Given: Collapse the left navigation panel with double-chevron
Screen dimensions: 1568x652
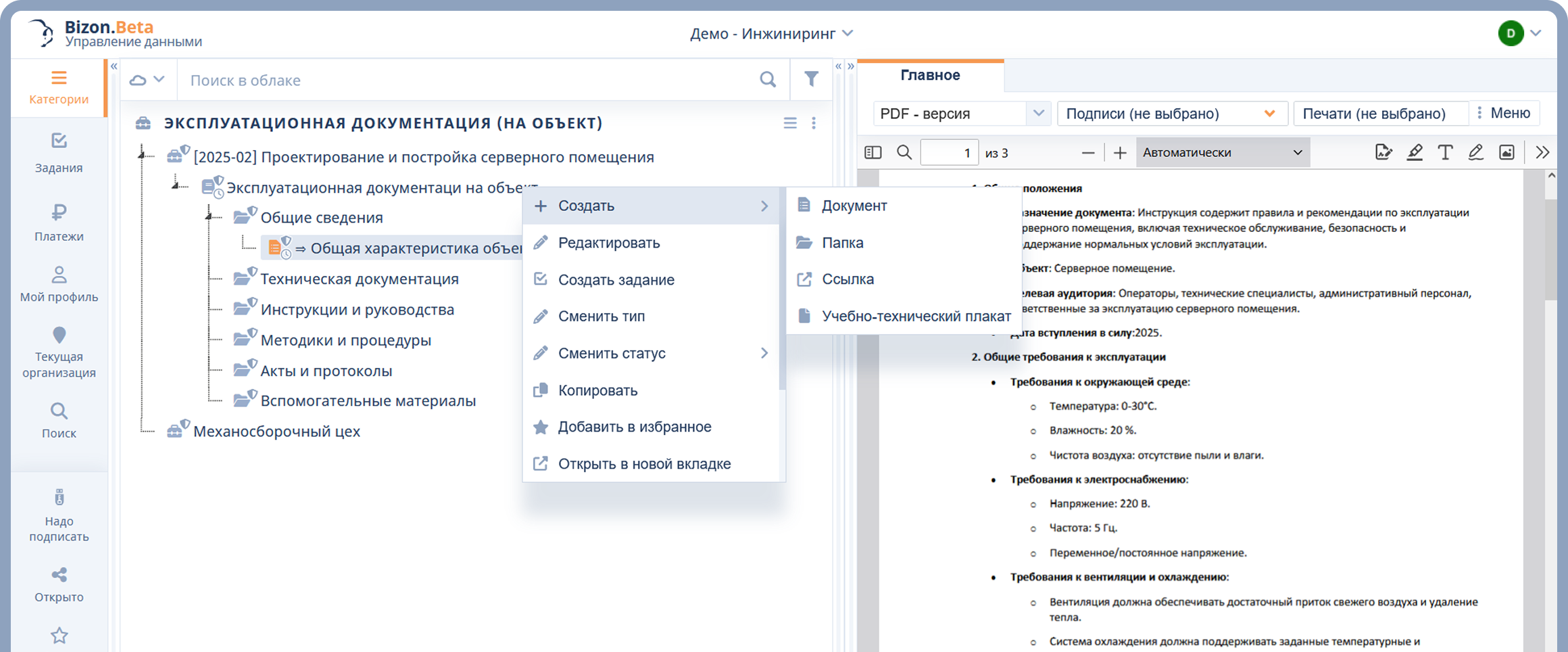Looking at the screenshot, I should click(114, 66).
